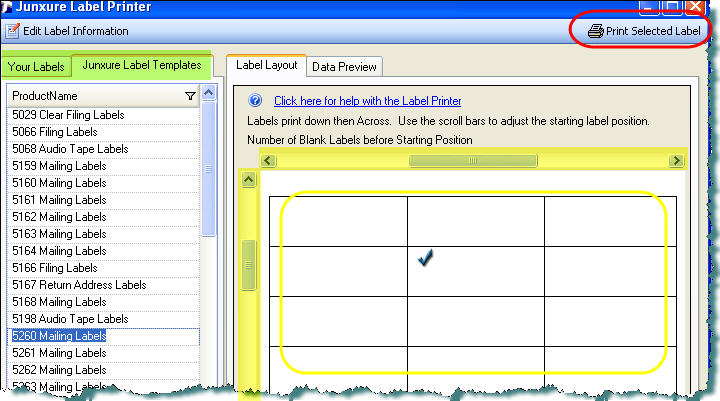Click the printer icon in the toolbar
Screen dimensions: 720x401
click(x=596, y=31)
